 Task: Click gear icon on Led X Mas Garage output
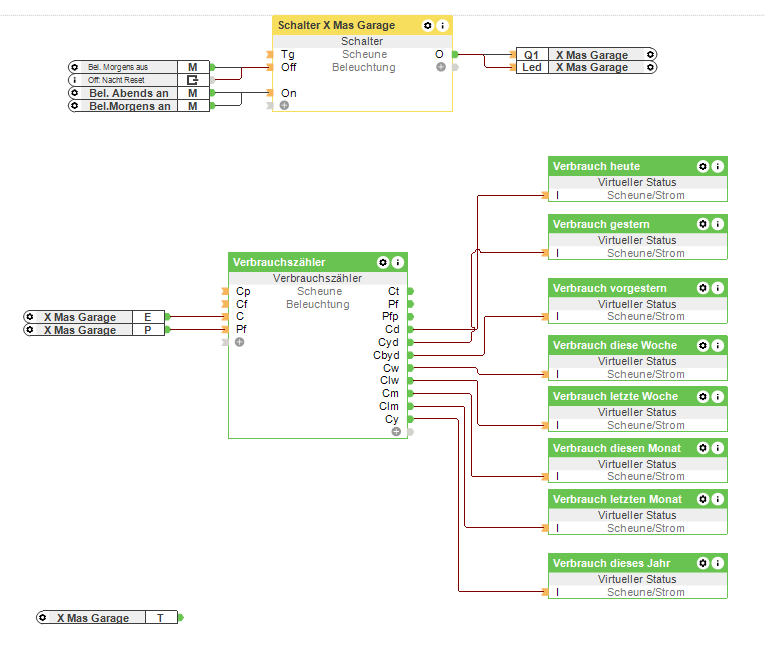coord(650,67)
